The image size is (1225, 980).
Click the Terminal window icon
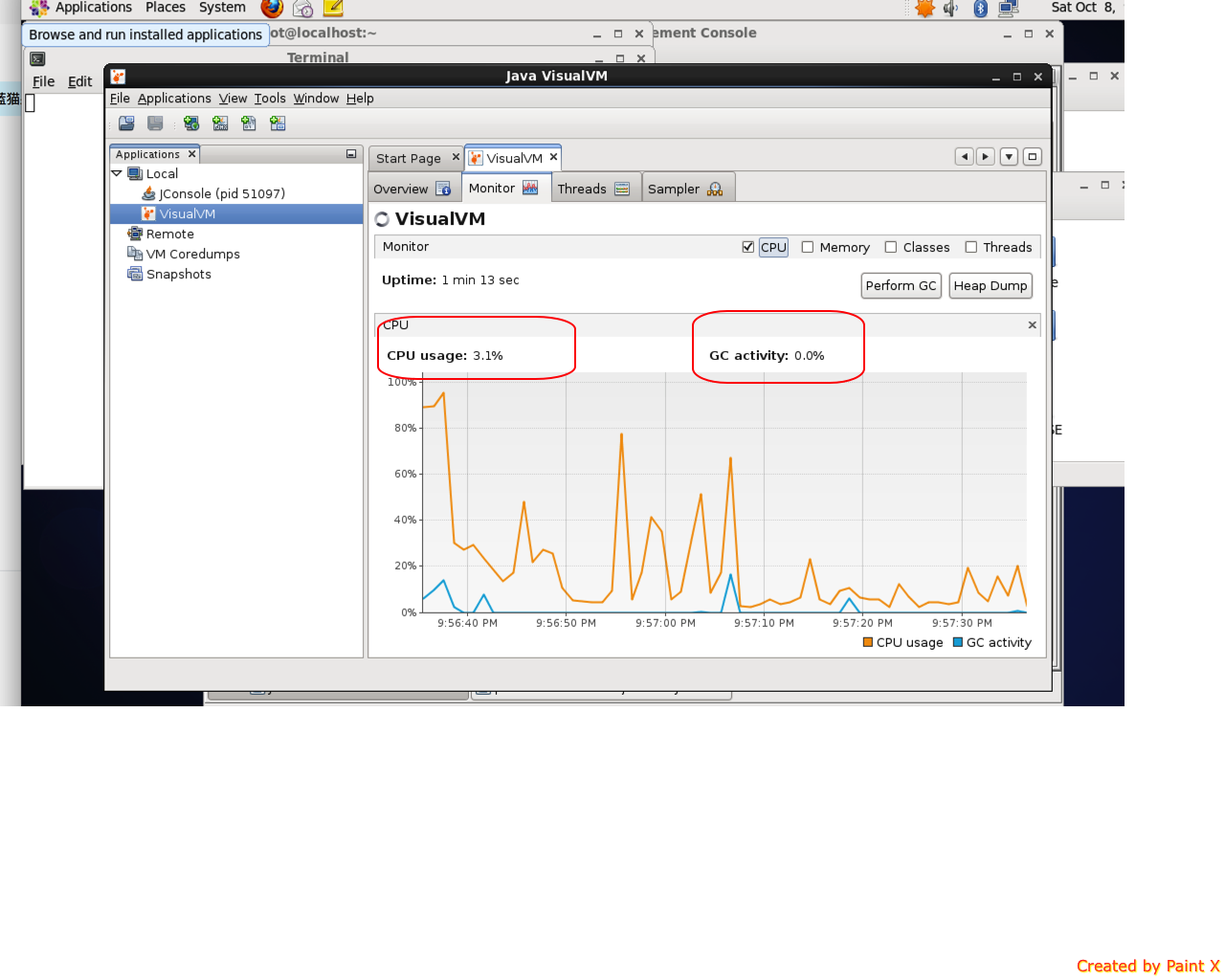point(37,58)
